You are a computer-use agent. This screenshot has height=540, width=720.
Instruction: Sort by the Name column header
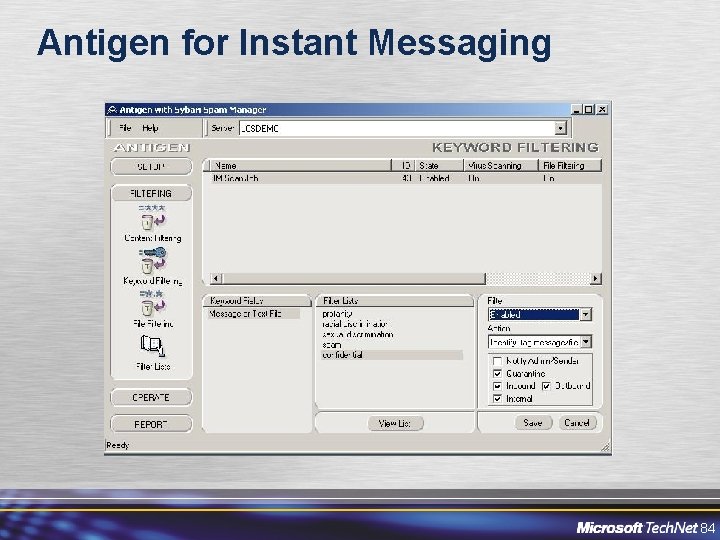(300, 165)
